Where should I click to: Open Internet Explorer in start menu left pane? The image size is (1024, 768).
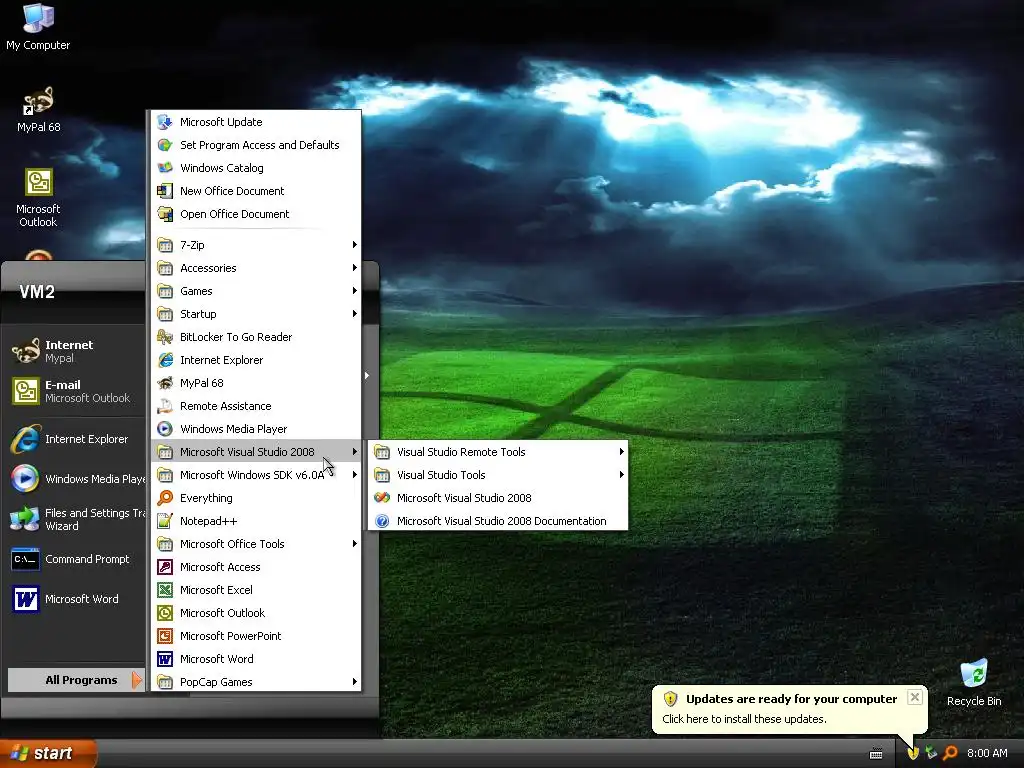coord(75,439)
